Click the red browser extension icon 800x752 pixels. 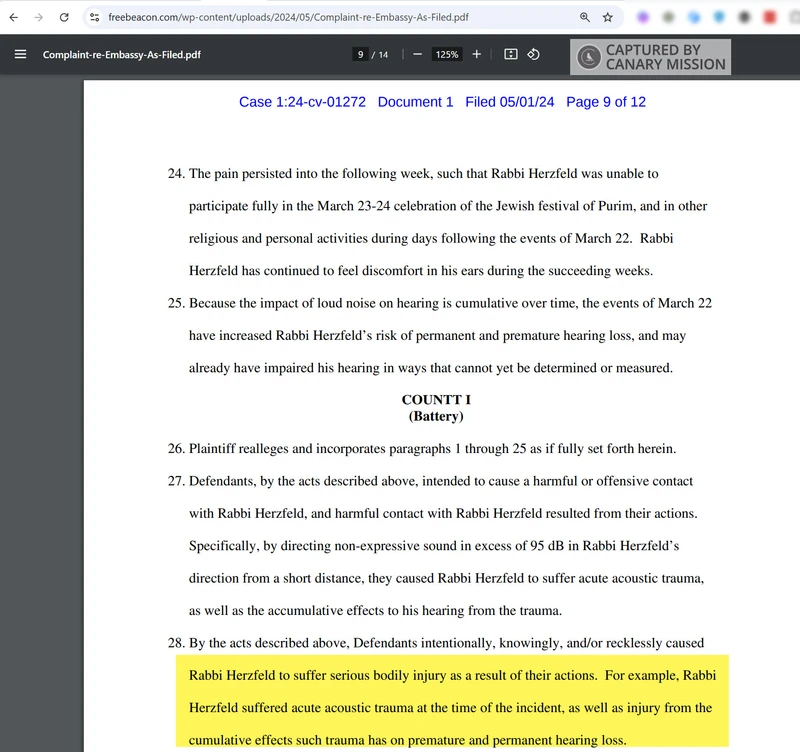pos(769,17)
